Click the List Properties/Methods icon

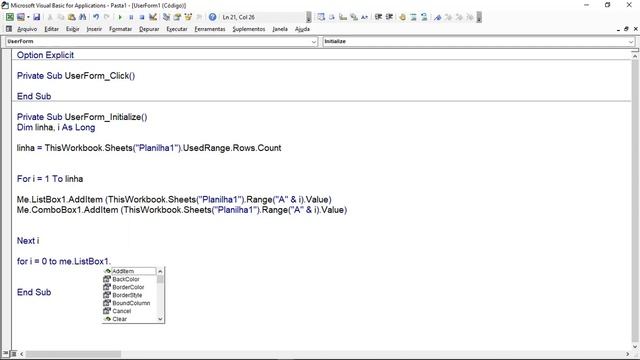[321, 17]
